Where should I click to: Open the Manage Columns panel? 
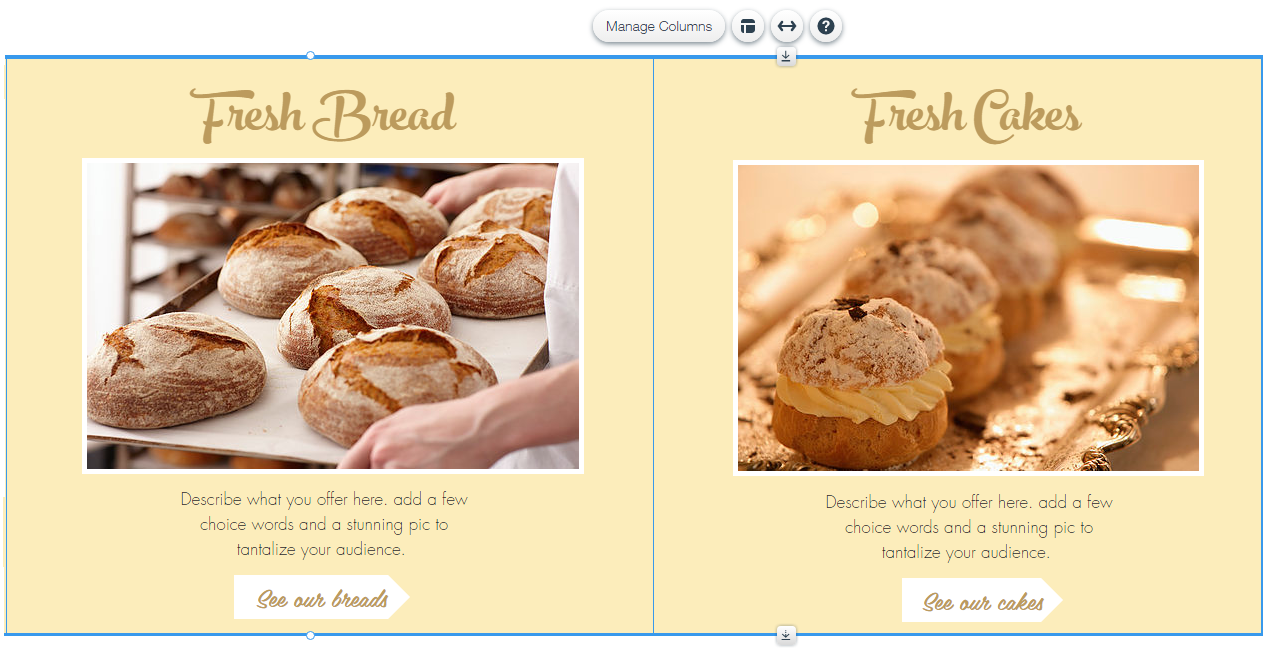click(x=658, y=27)
